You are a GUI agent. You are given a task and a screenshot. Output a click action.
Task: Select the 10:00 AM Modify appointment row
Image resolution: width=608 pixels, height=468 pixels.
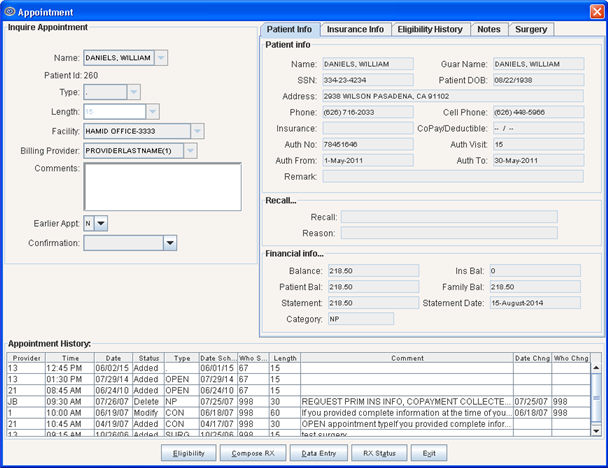point(299,413)
